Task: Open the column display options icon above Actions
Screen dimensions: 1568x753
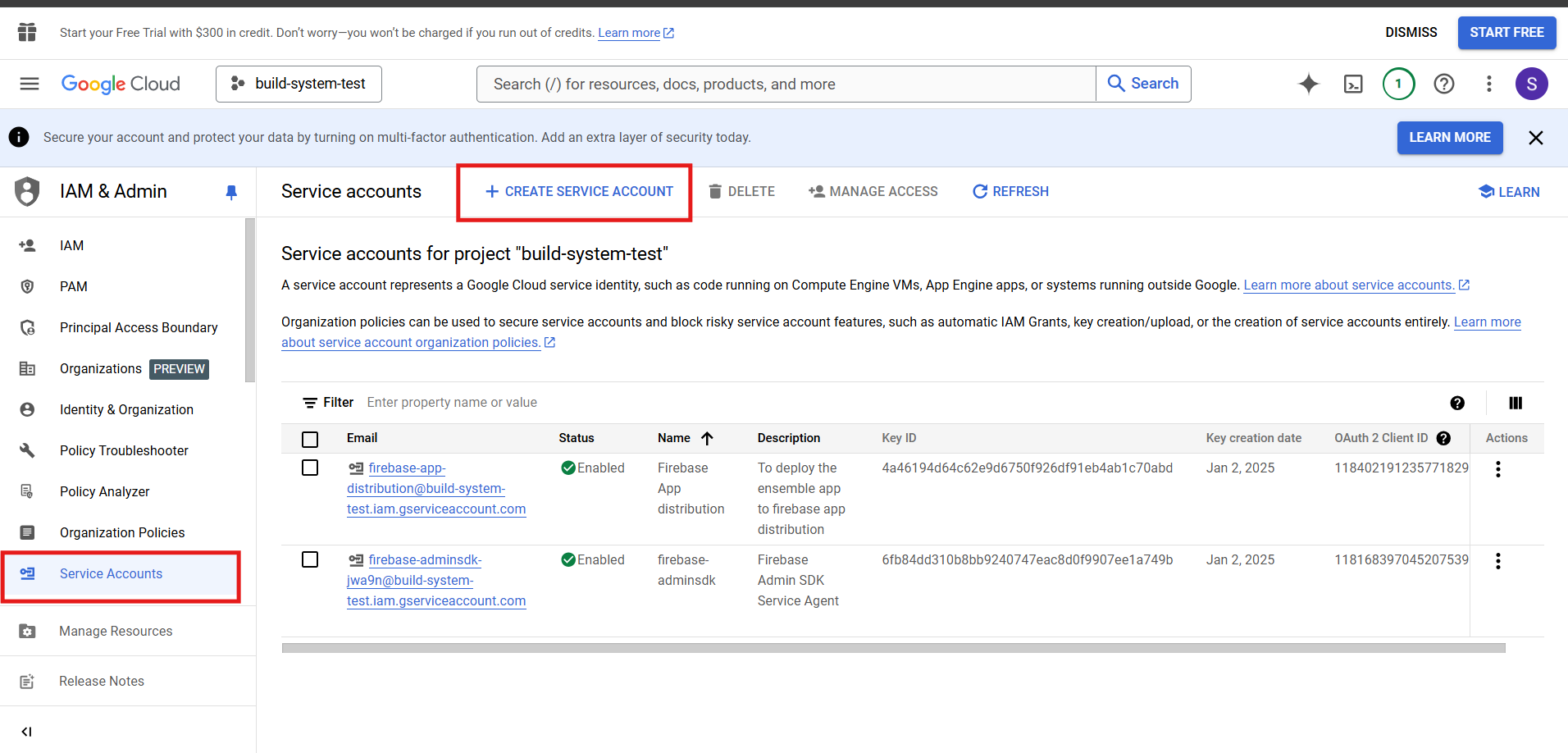Action: click(x=1515, y=403)
